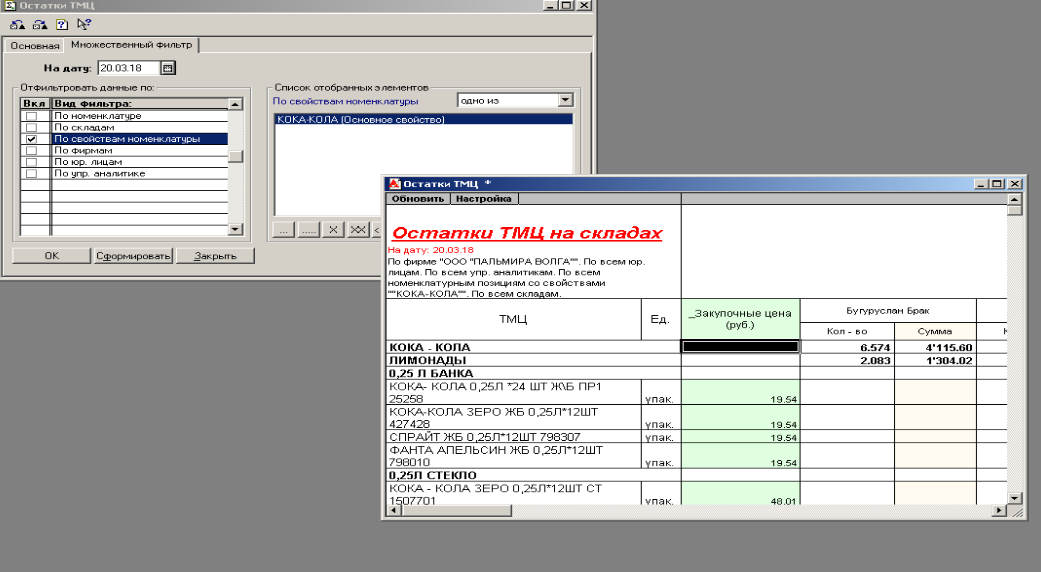Click the 'Сформировать' button
Viewport: 1041px width, 572px height.
(133, 255)
